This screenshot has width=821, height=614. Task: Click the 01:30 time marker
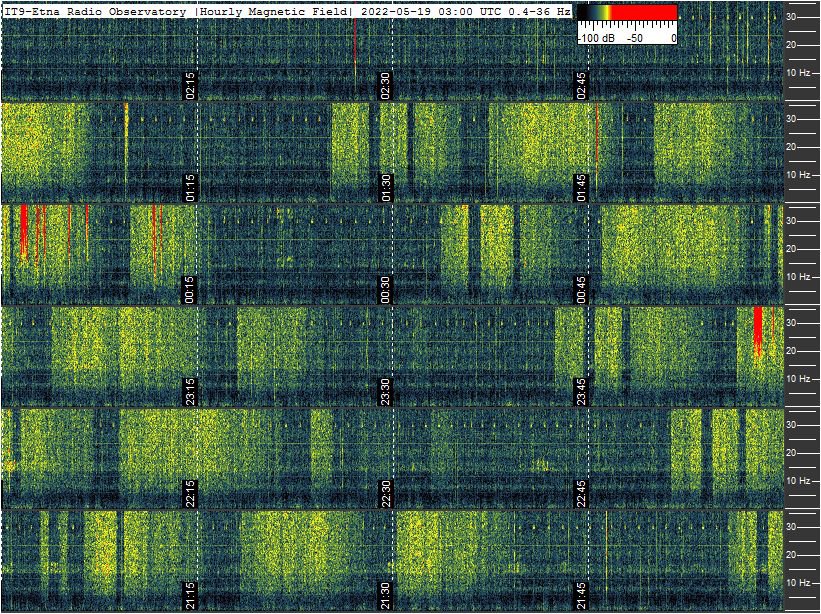(386, 187)
